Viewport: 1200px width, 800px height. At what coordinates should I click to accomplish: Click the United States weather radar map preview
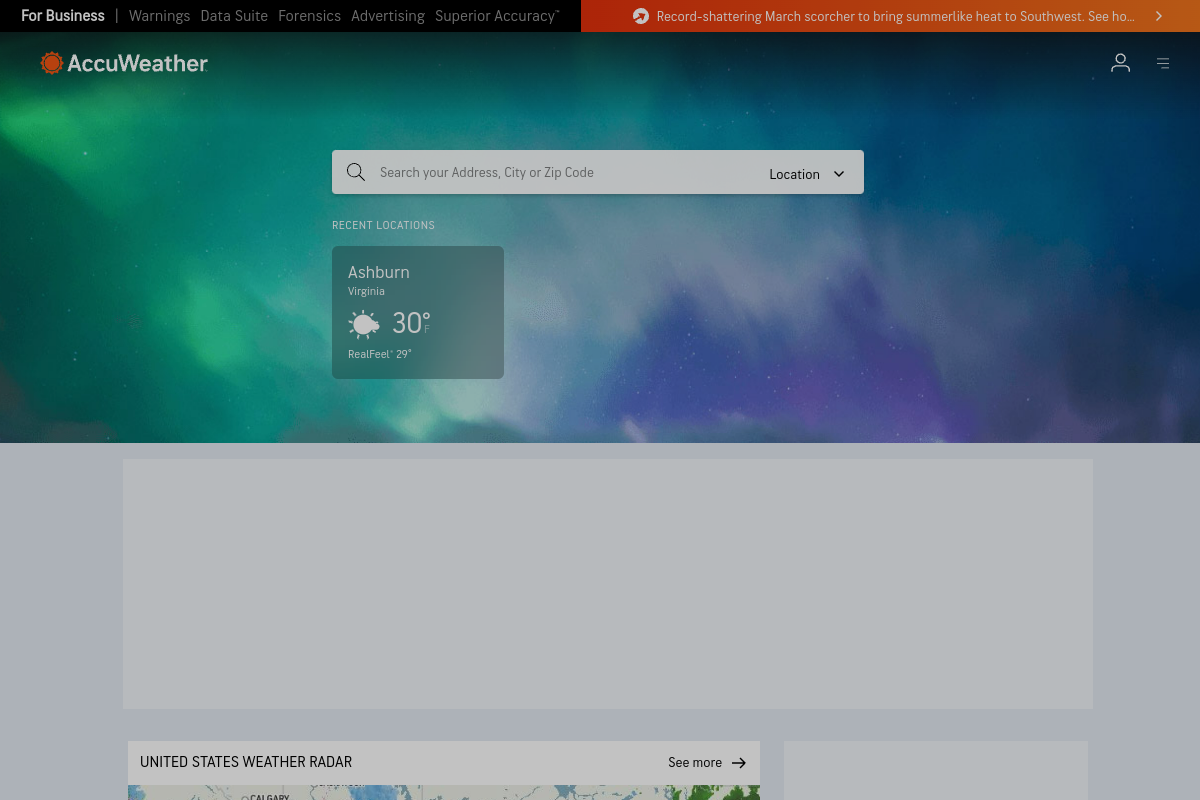[x=443, y=793]
